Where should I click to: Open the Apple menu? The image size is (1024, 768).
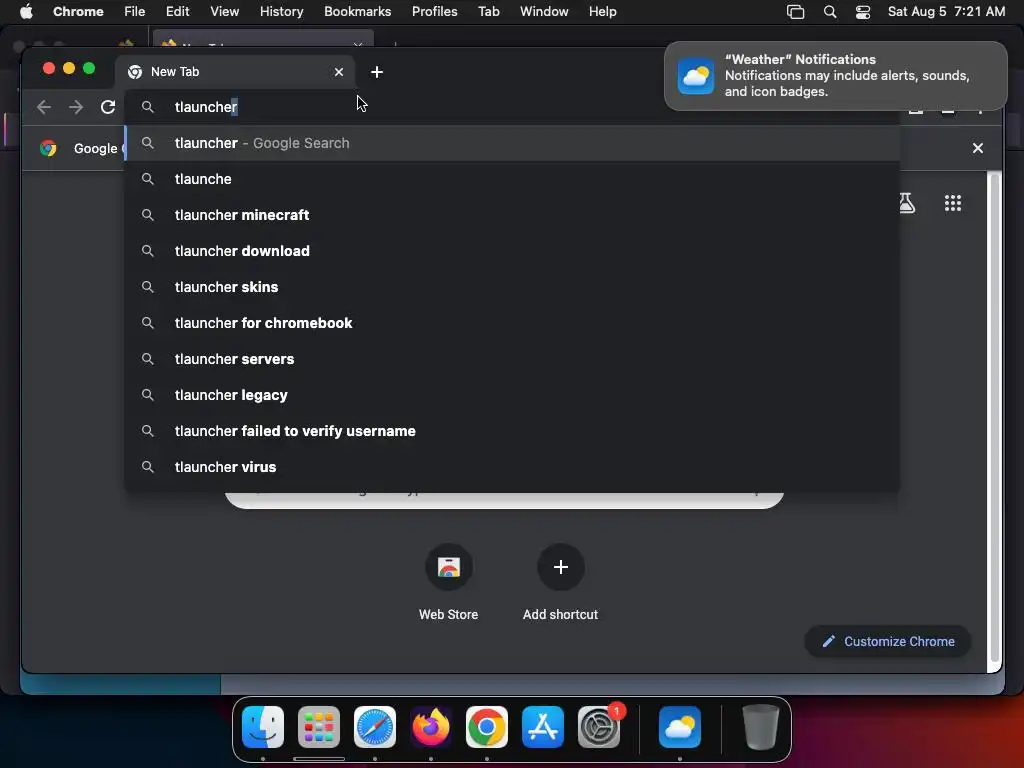click(x=26, y=12)
